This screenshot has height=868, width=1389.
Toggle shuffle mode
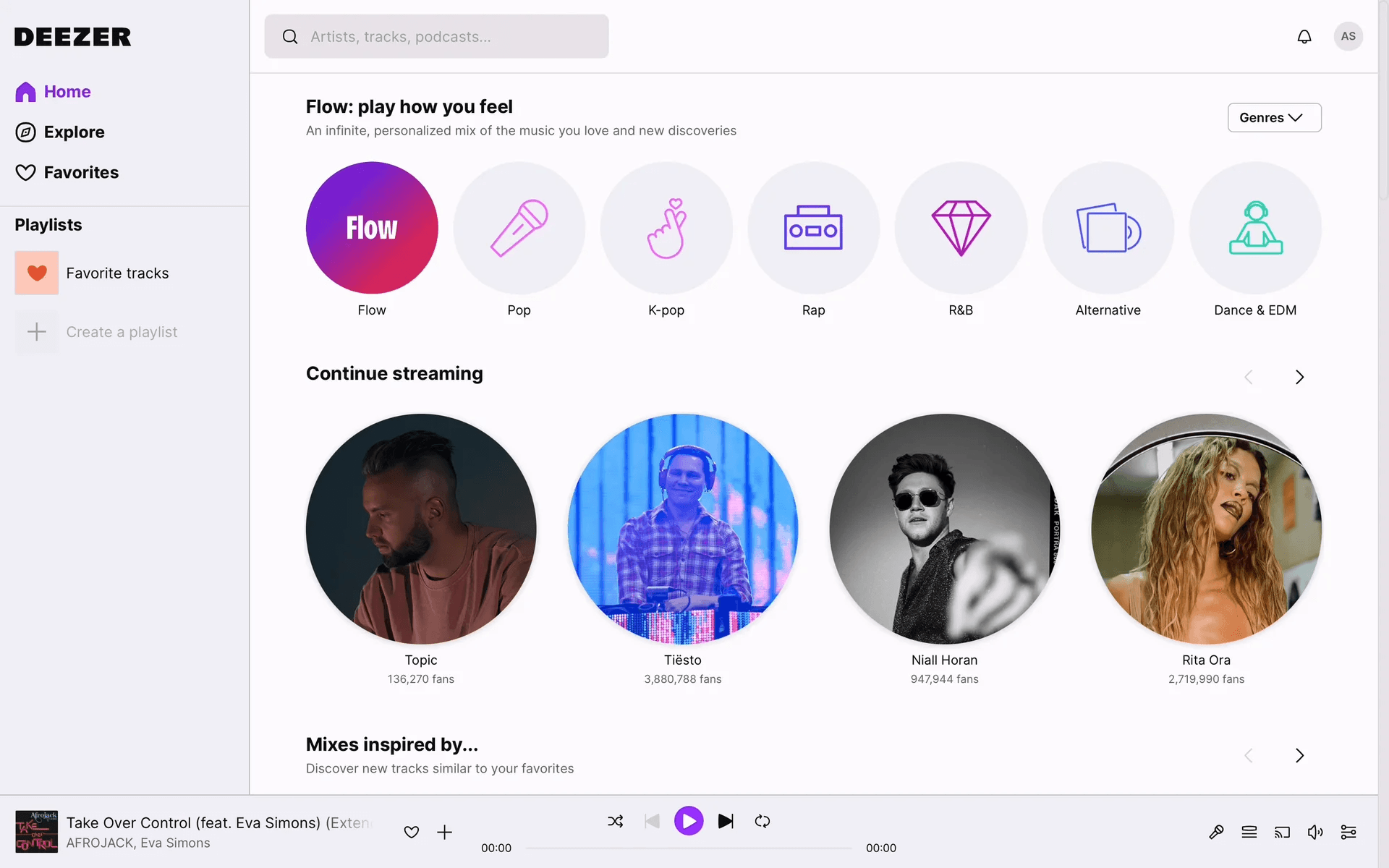[616, 821]
